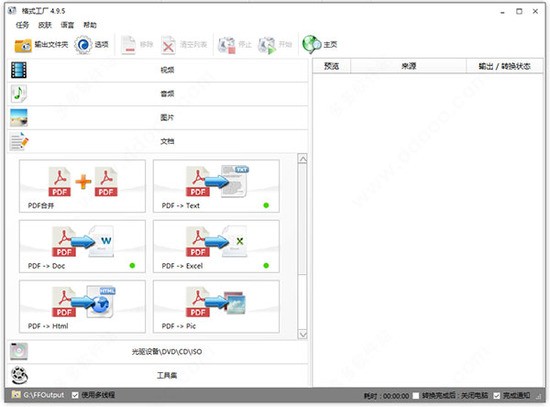Choose the PDF -> Text converter

[x=216, y=186]
